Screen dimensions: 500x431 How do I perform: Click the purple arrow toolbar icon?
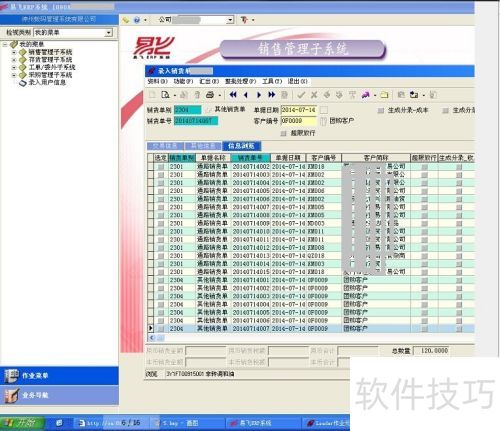tap(366, 95)
